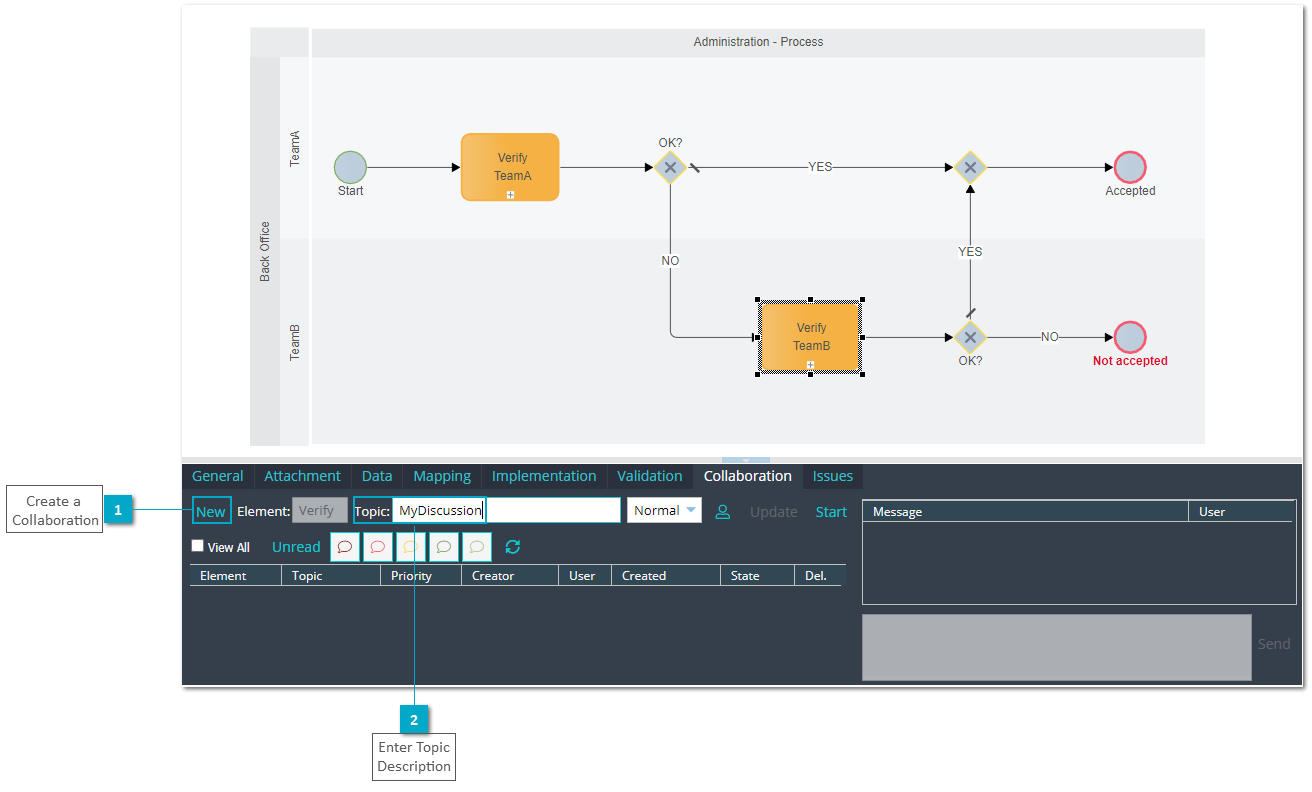
Task: Select the Accepted end event circle
Action: pos(1130,167)
